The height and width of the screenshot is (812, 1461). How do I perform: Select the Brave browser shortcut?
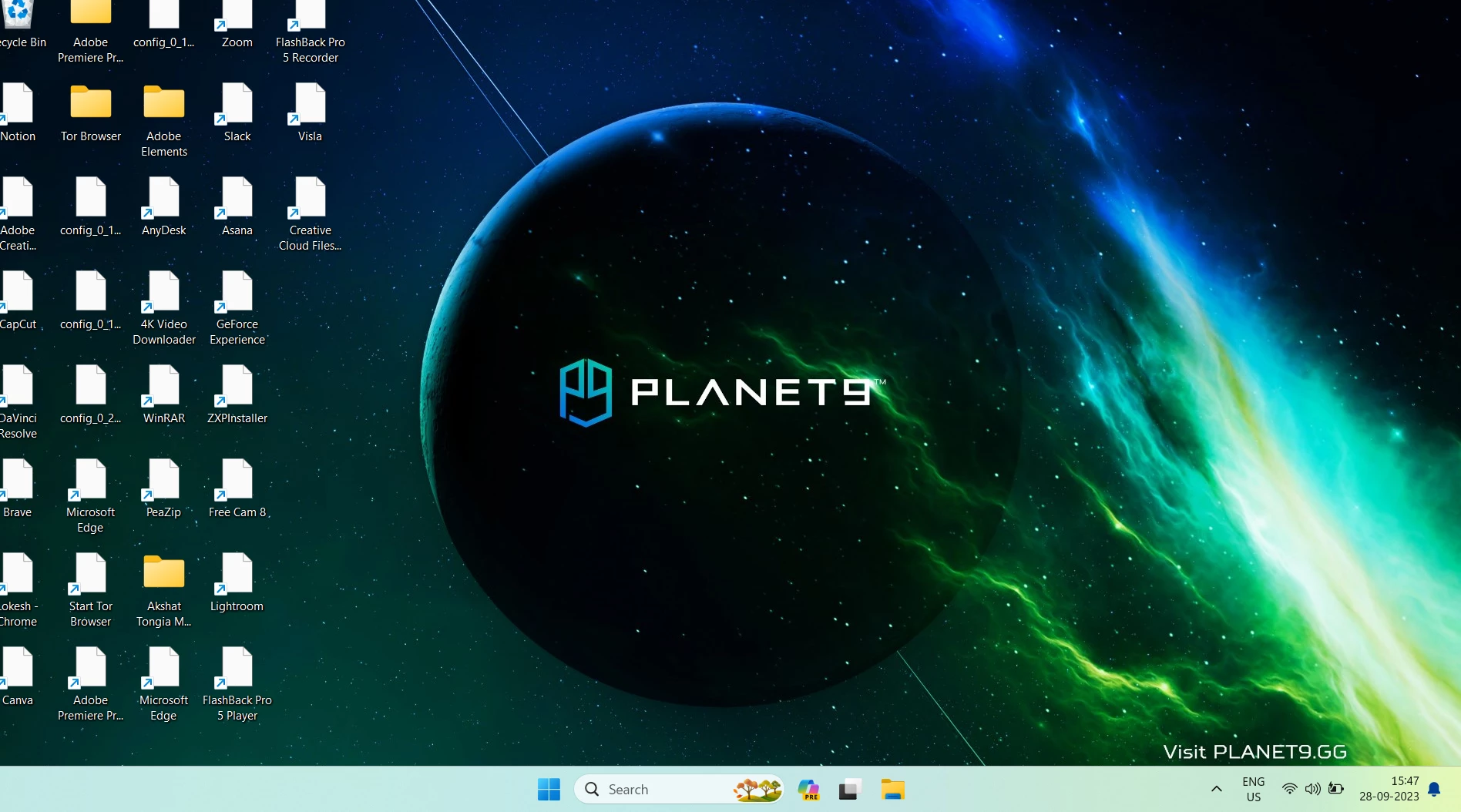(x=17, y=489)
